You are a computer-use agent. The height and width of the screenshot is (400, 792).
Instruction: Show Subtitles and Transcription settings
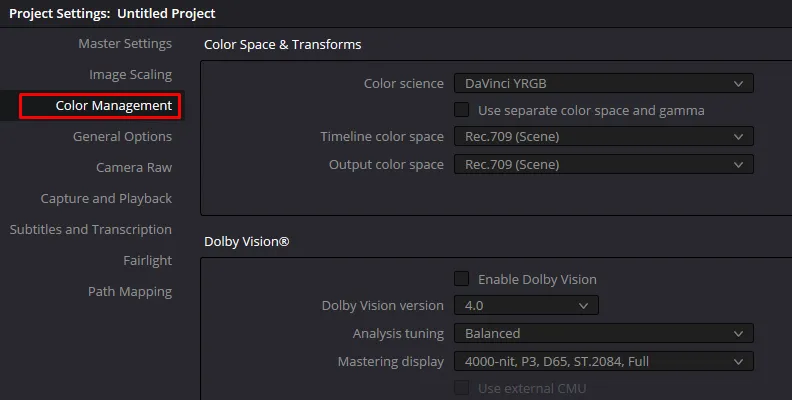(91, 230)
